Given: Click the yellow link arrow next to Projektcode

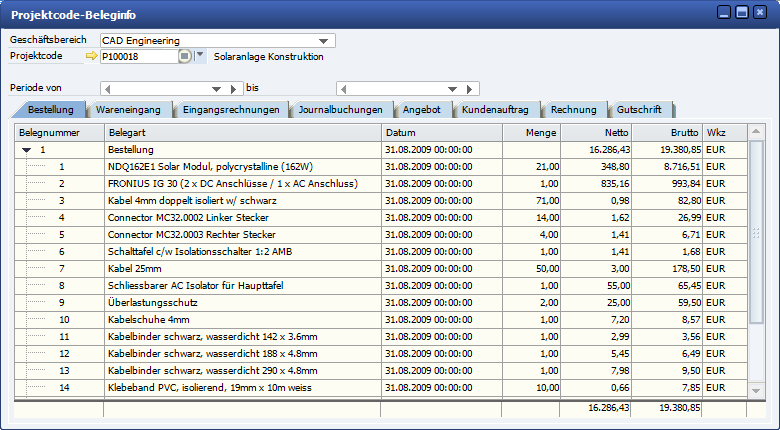Looking at the screenshot, I should pyautogui.click(x=92, y=56).
